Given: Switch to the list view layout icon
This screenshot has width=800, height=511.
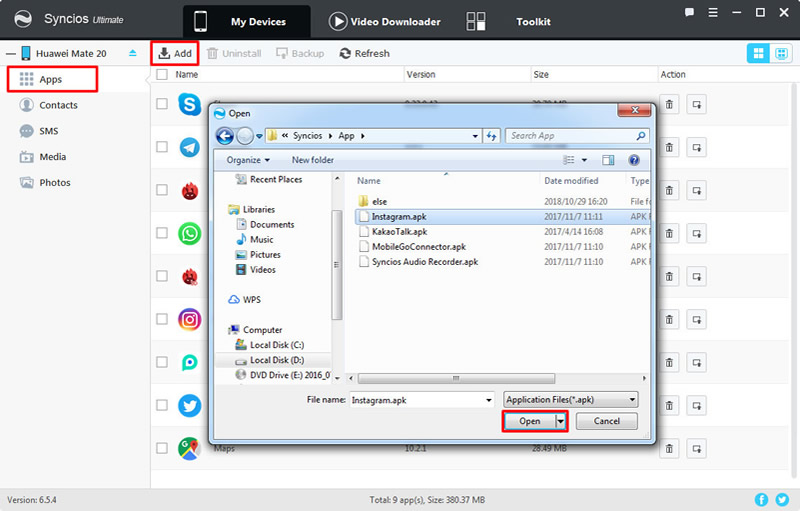Looking at the screenshot, I should point(758,53).
